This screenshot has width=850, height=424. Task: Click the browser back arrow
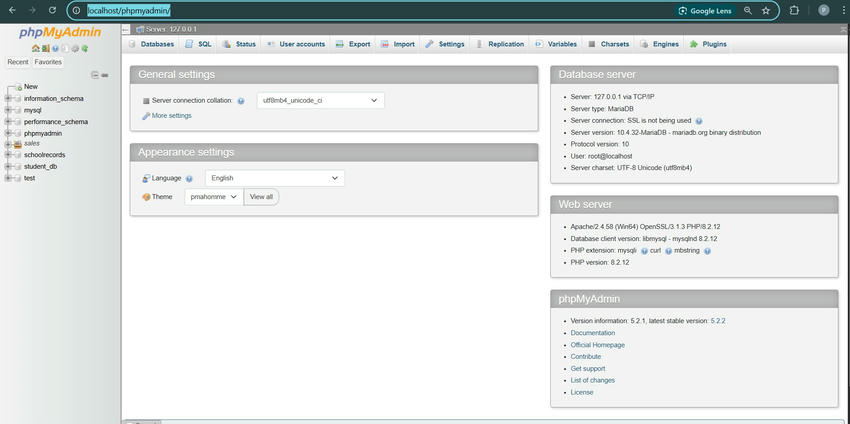tap(12, 10)
